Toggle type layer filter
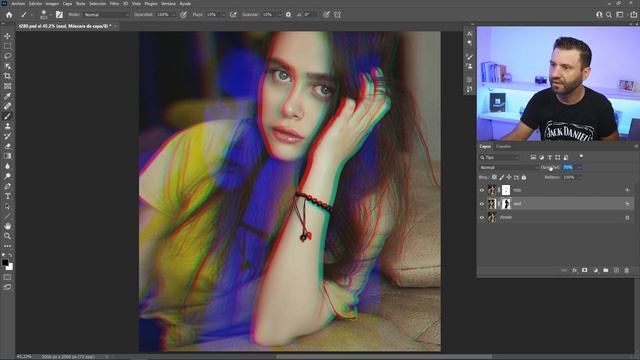Image resolution: width=640 pixels, height=360 pixels. [x=549, y=157]
